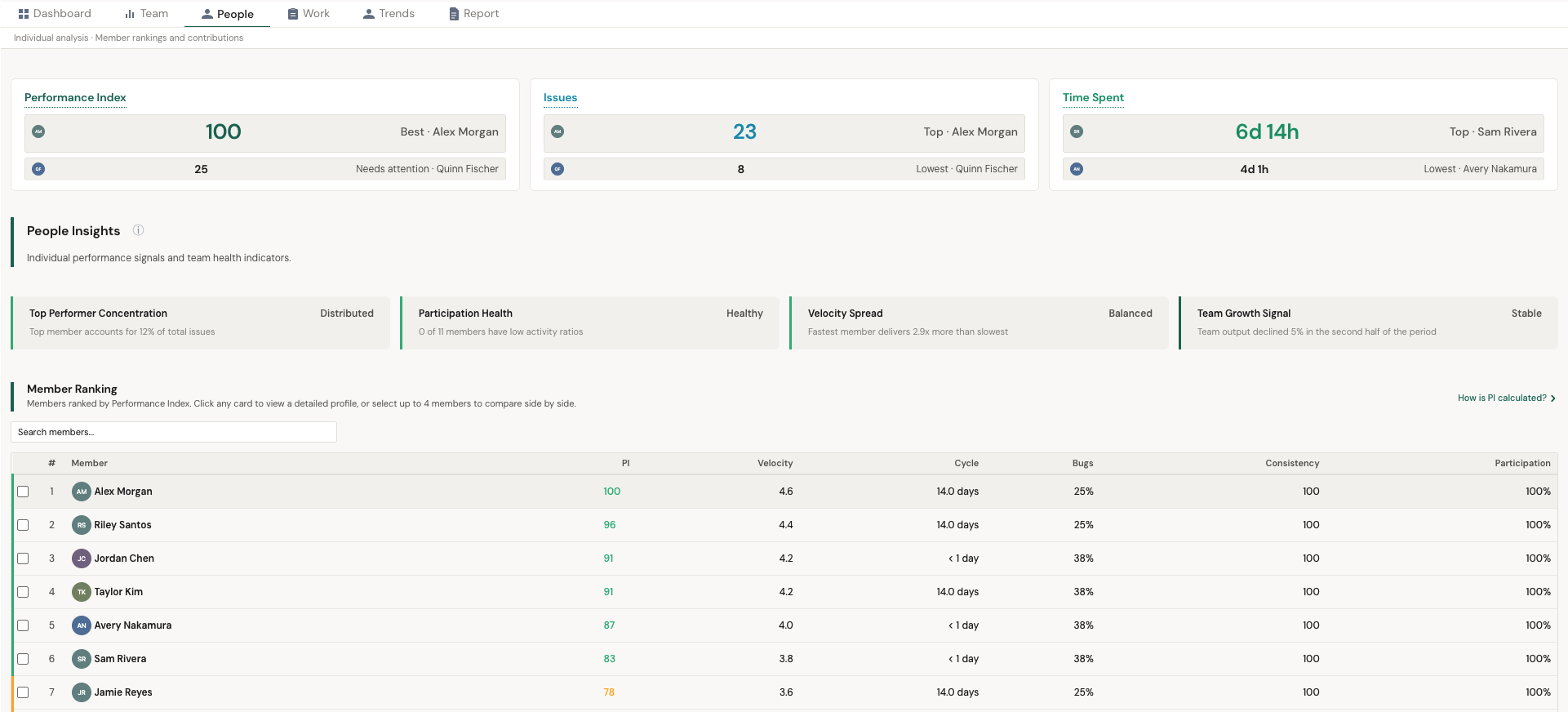Open the Velocity Spread insight card
Viewport: 1568px width, 712px height.
979,323
